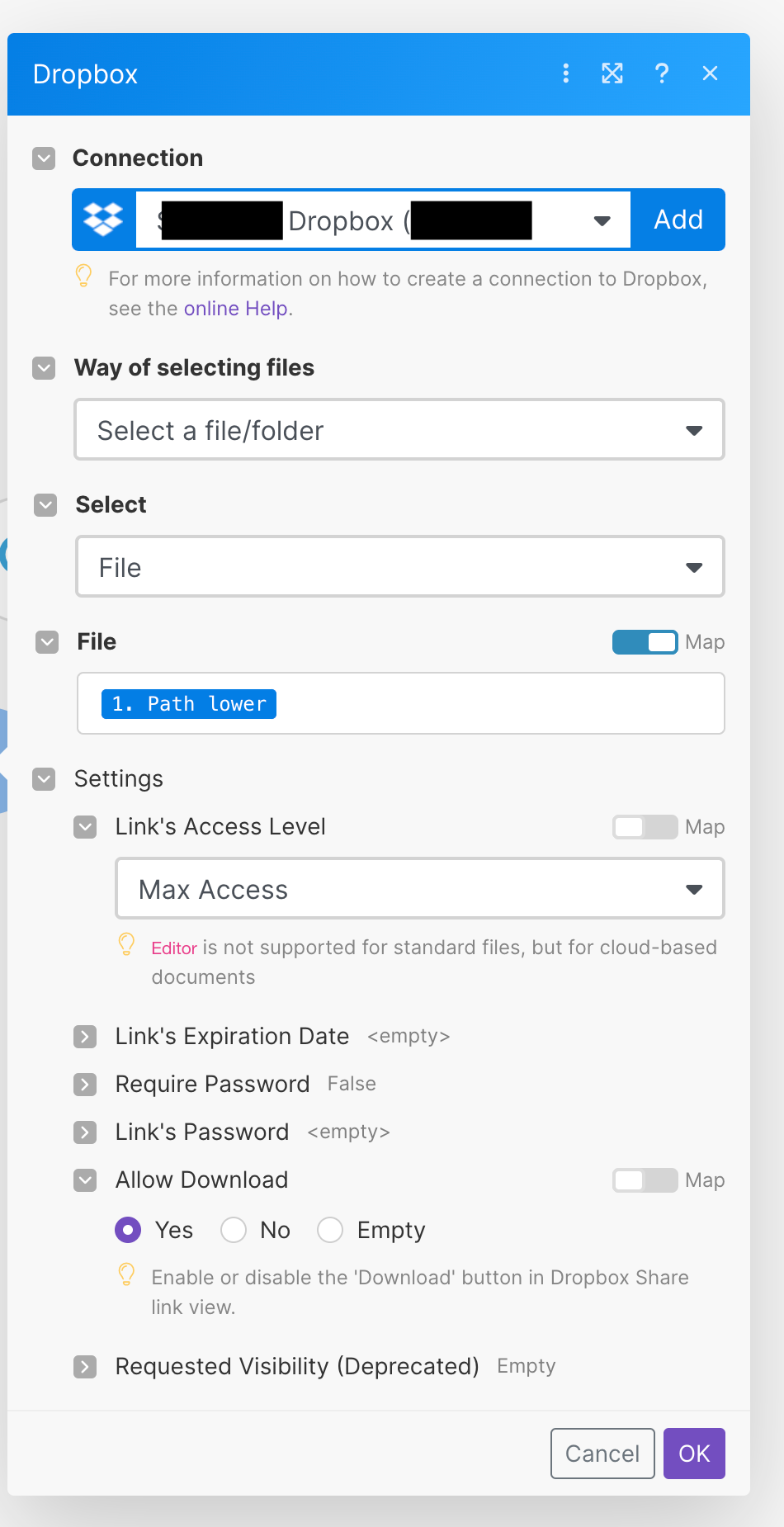Confirm with the OK button
The image size is (784, 1527).
tap(694, 1454)
